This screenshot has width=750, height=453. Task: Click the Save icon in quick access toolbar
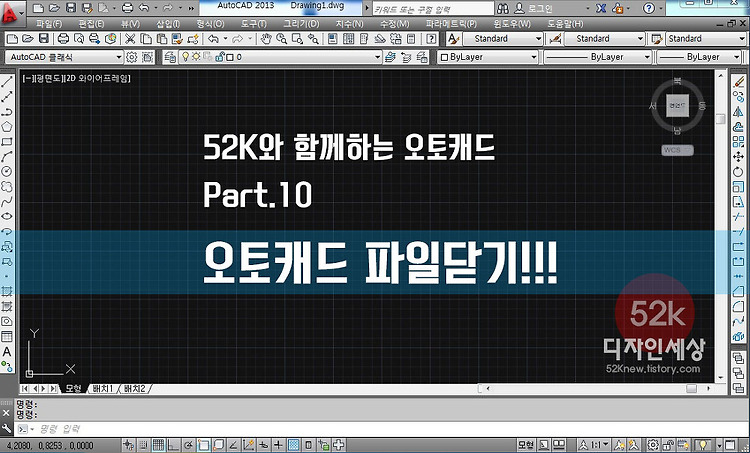point(71,8)
